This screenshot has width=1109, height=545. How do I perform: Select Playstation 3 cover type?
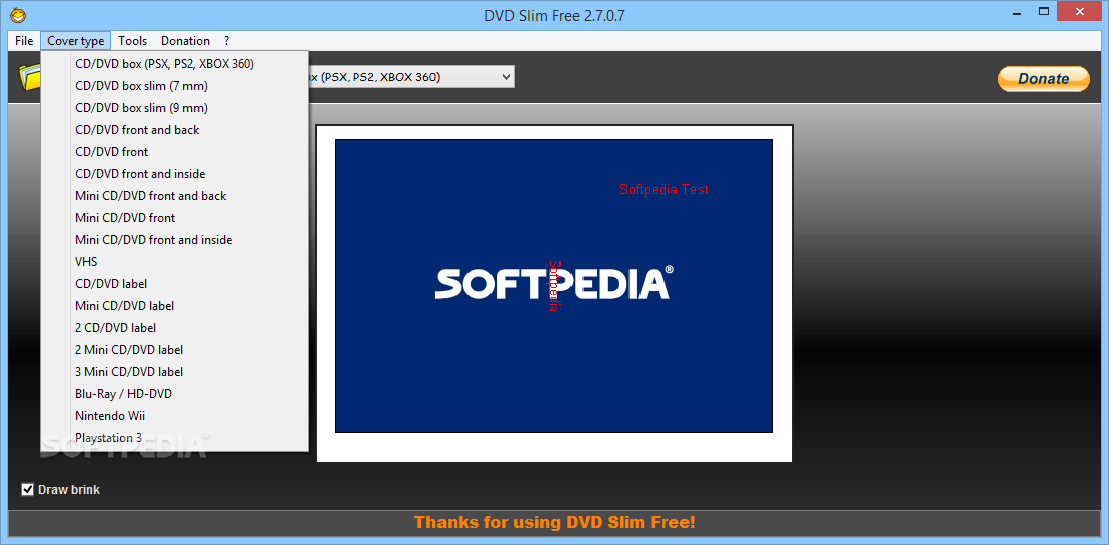[175, 438]
